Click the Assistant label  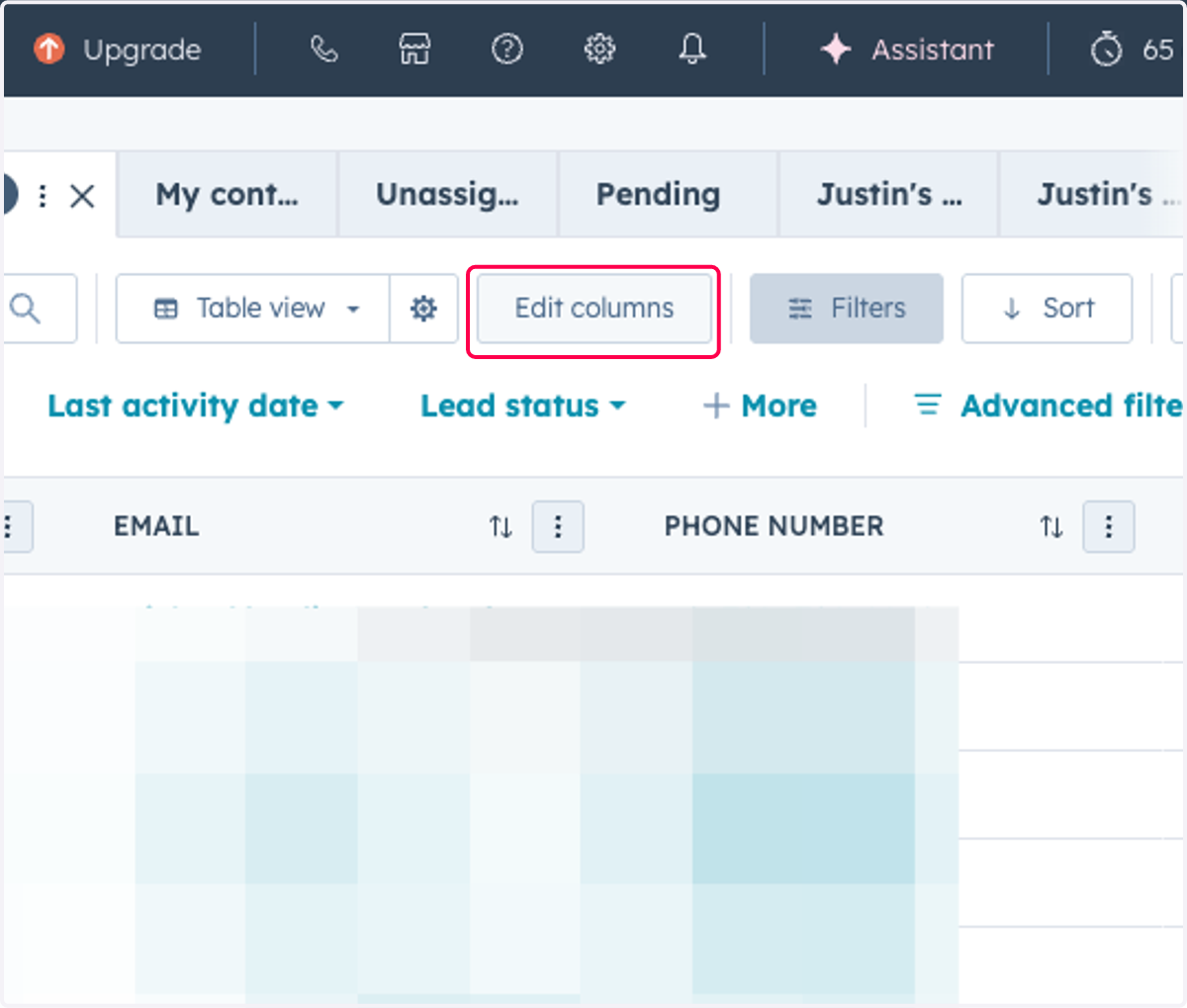click(933, 49)
